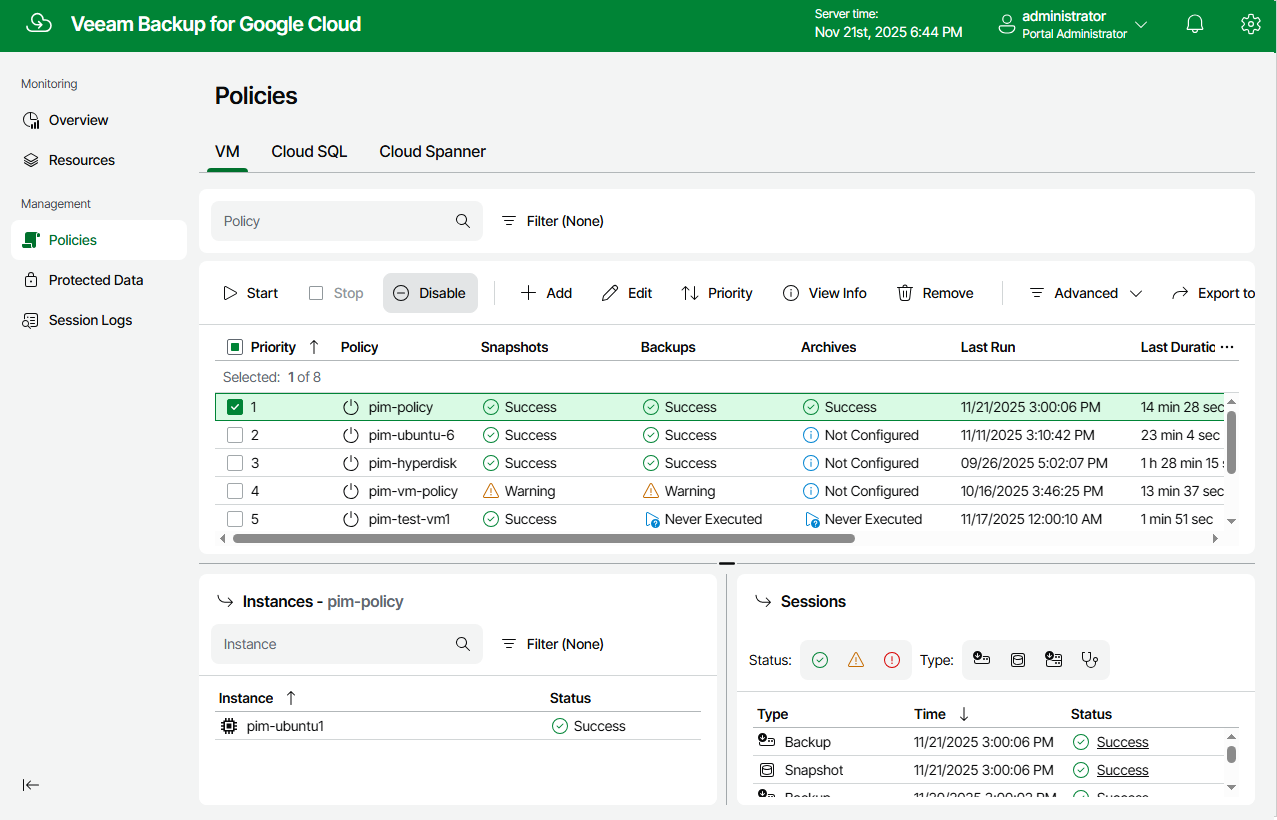Click the power icon of pim-hyperdisk
This screenshot has height=820, width=1277.
pyautogui.click(x=350, y=463)
